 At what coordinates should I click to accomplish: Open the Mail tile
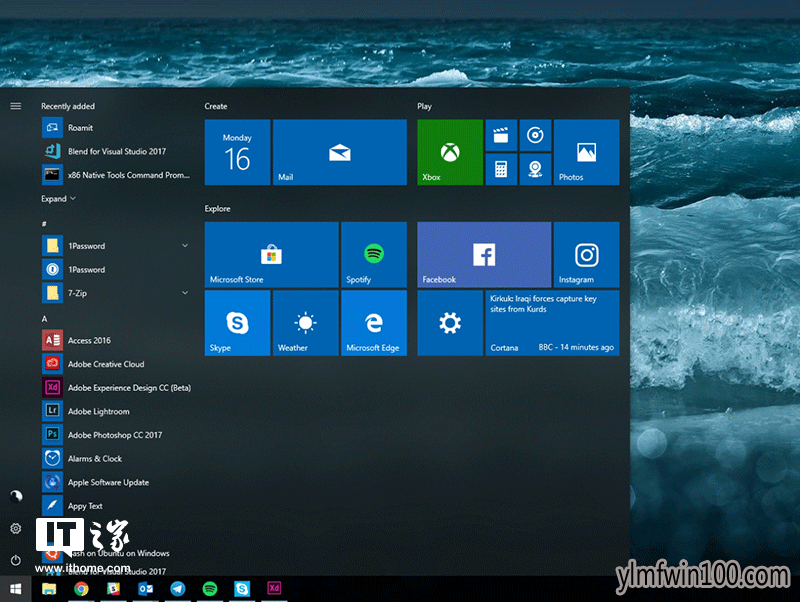pyautogui.click(x=340, y=152)
